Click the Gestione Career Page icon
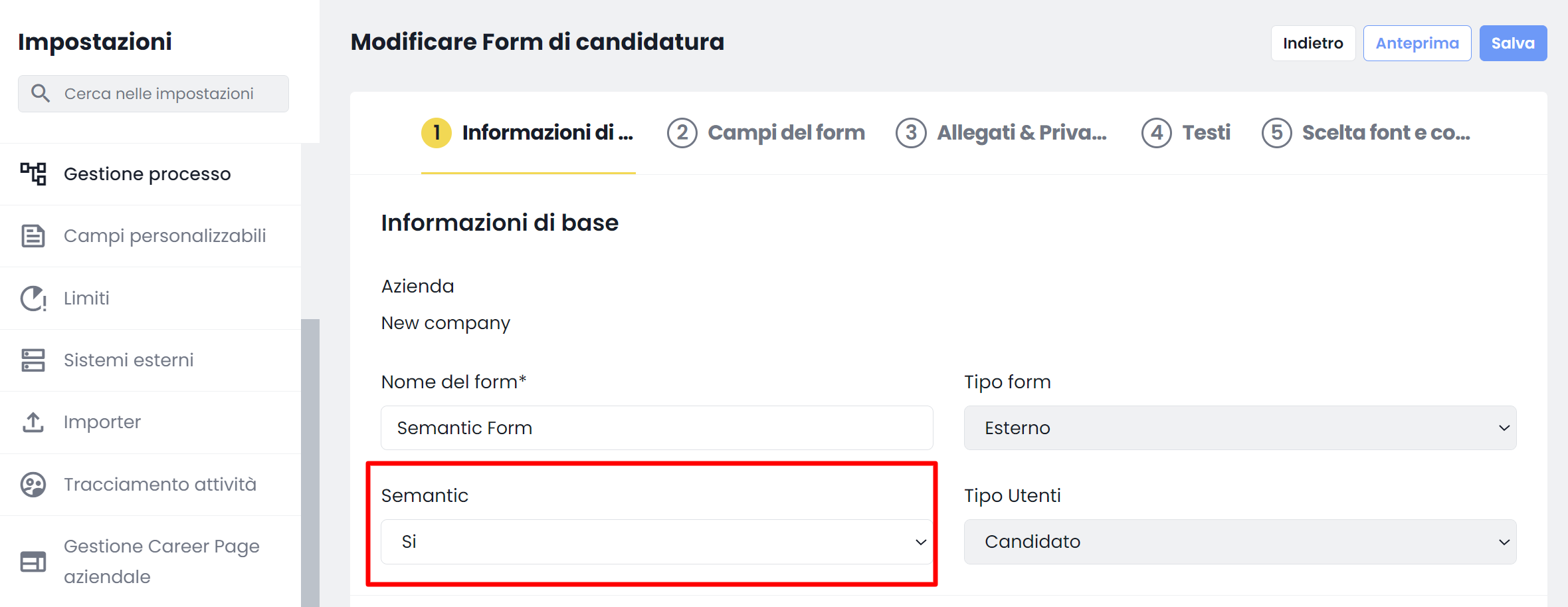 pos(33,562)
